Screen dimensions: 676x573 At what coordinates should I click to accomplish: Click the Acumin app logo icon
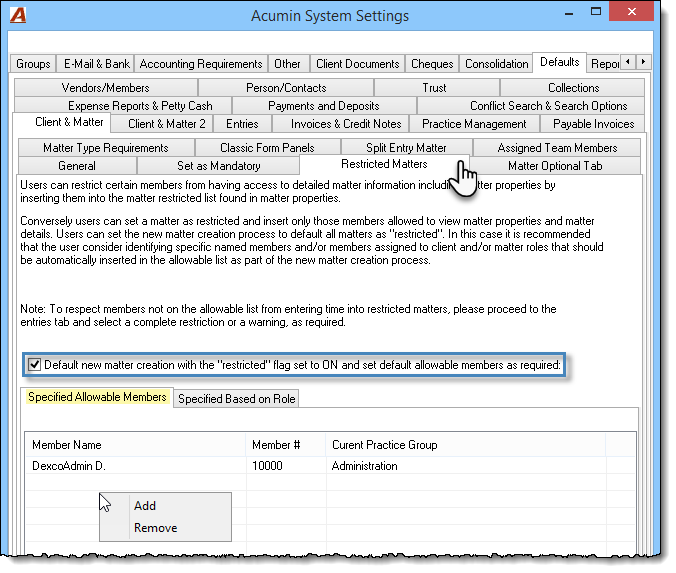pyautogui.click(x=18, y=16)
